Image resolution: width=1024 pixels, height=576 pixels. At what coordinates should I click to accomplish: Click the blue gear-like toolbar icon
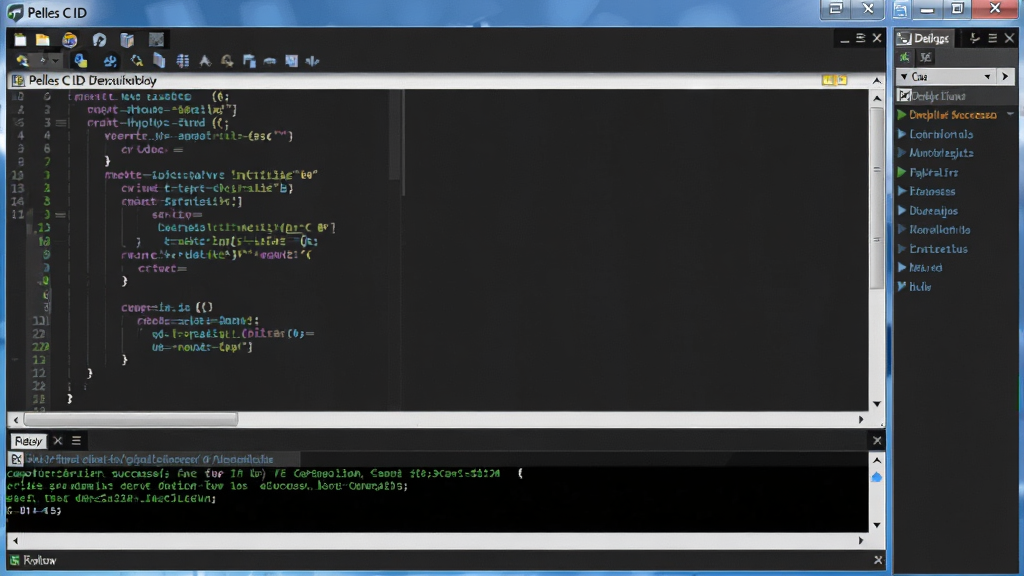110,61
